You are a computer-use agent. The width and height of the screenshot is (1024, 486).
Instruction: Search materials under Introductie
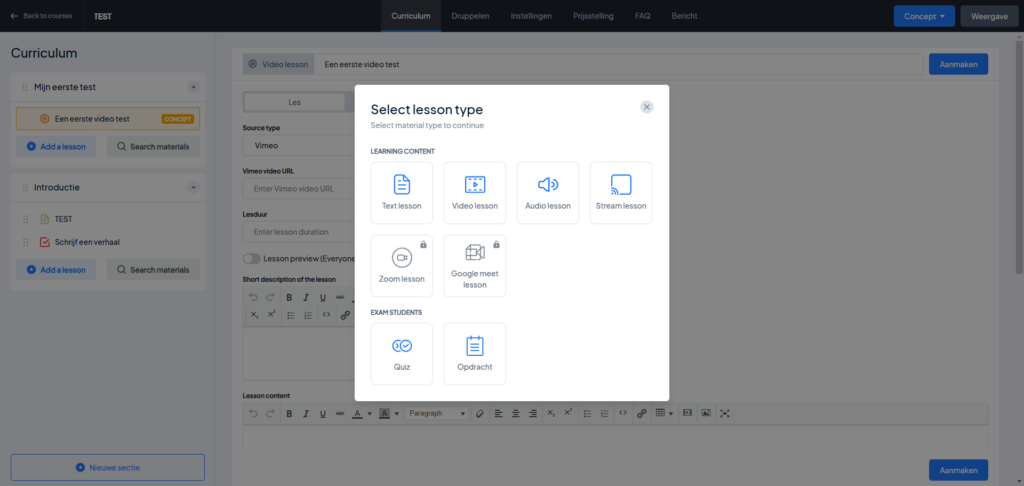153,270
